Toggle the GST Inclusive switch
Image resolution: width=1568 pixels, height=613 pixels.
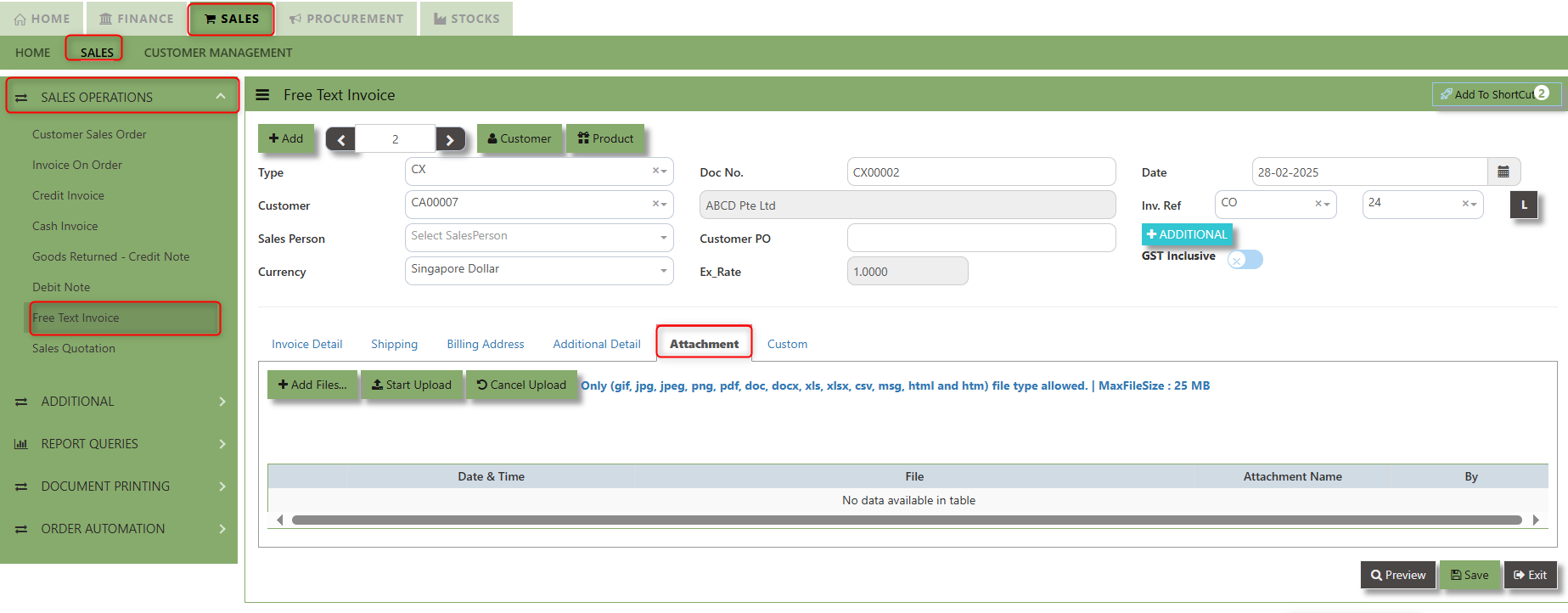[1245, 260]
